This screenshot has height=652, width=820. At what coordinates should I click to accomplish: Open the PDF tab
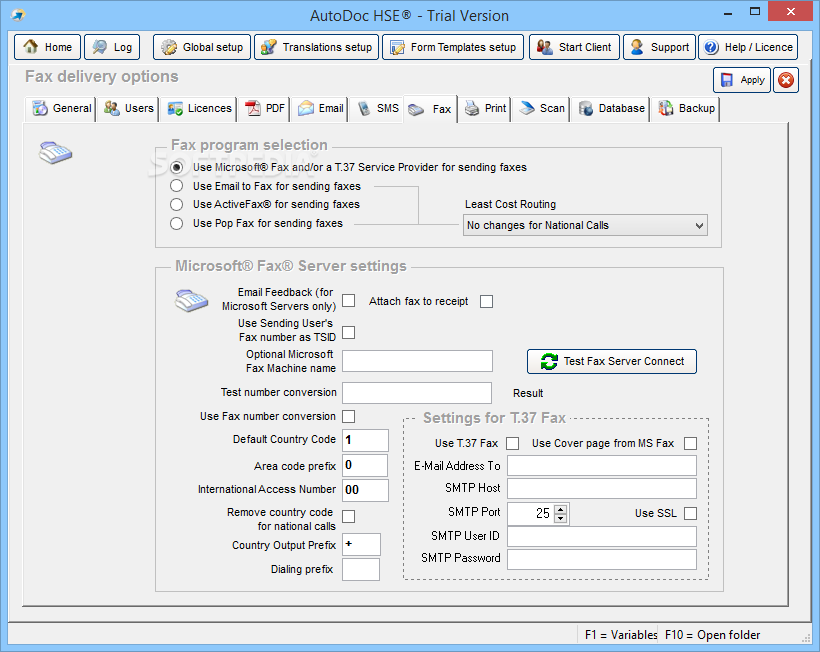pyautogui.click(x=264, y=109)
